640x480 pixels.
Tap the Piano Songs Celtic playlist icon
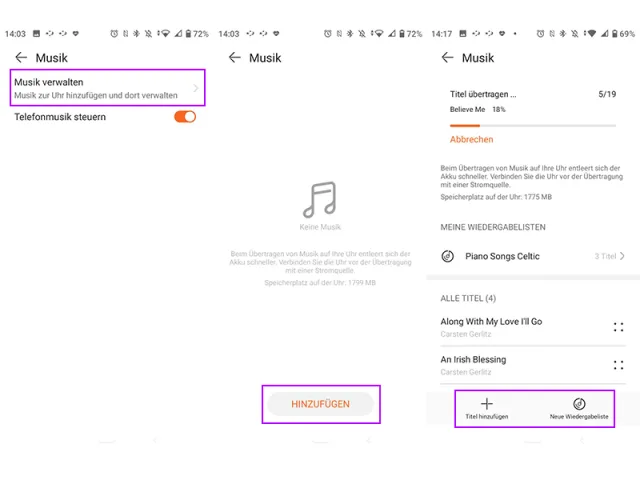448,256
